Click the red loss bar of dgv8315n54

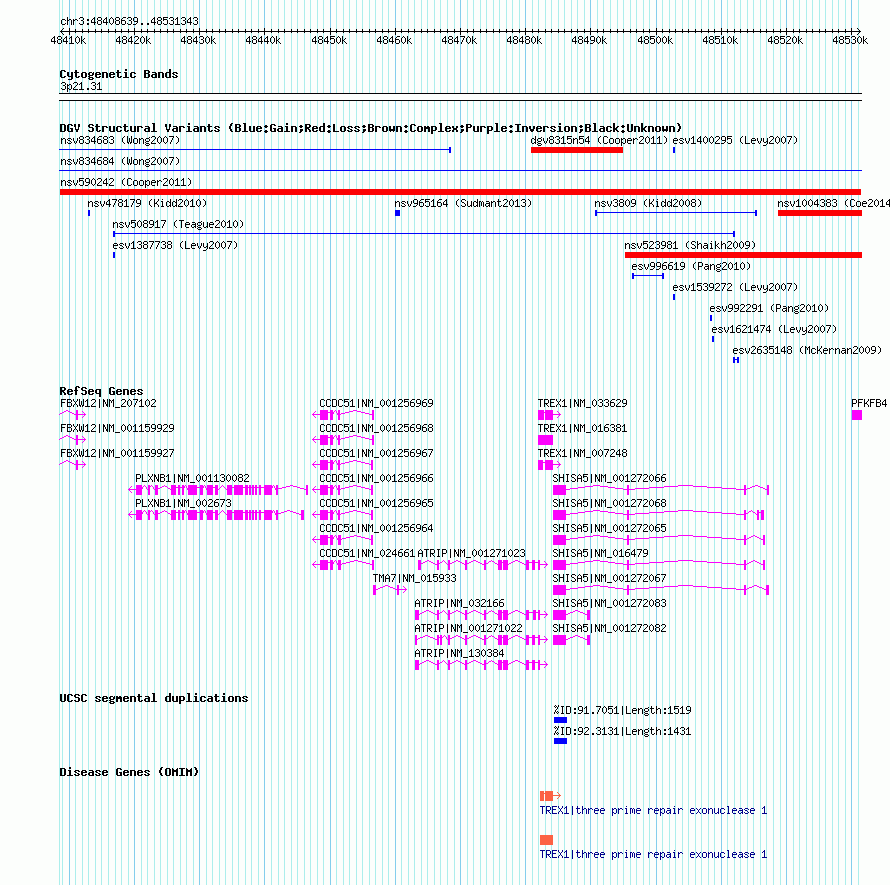coord(577,150)
